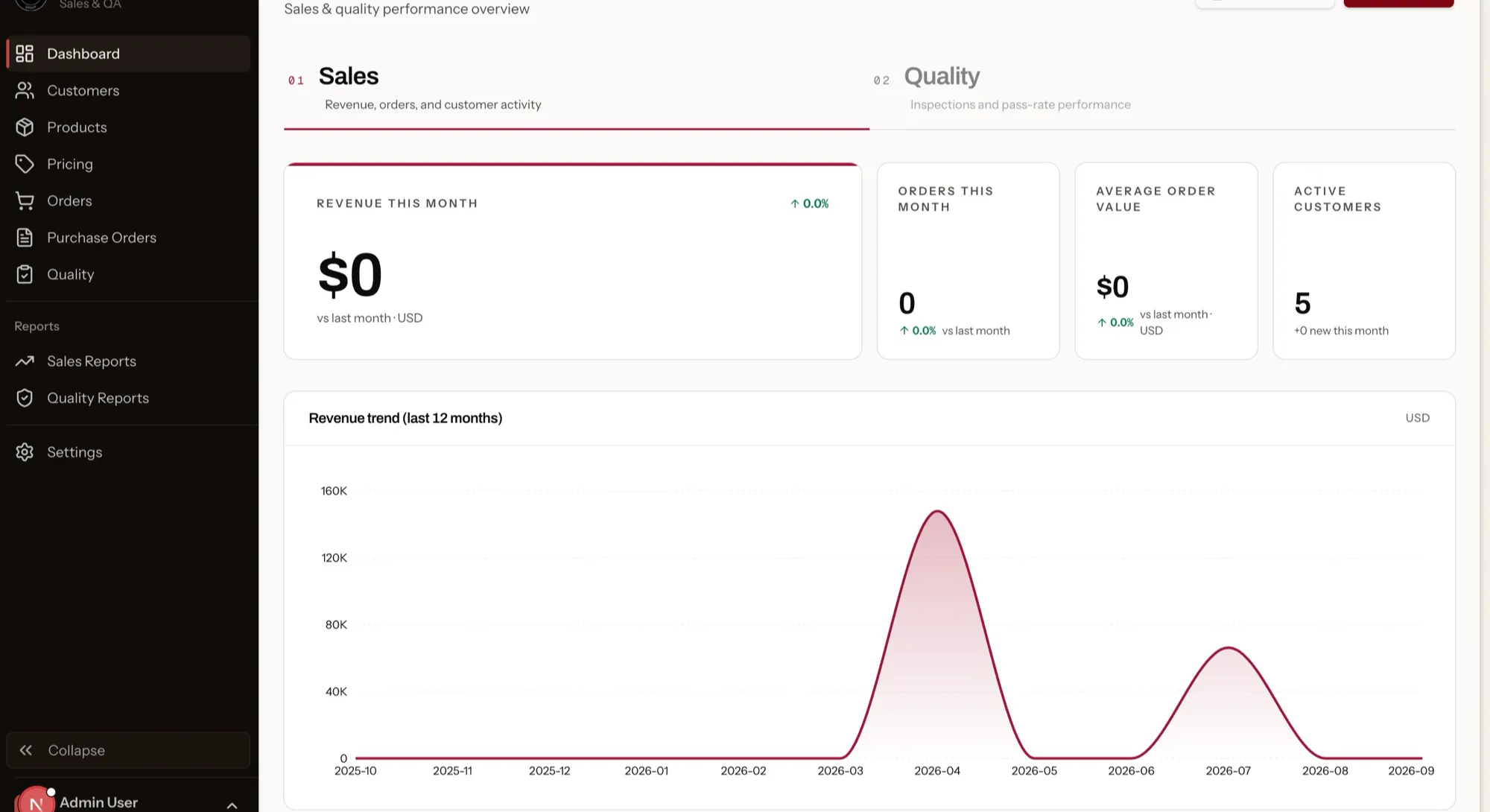Click the 'Revenue trend (last 12 months)' heading
This screenshot has height=812, width=1490.
pyautogui.click(x=405, y=418)
